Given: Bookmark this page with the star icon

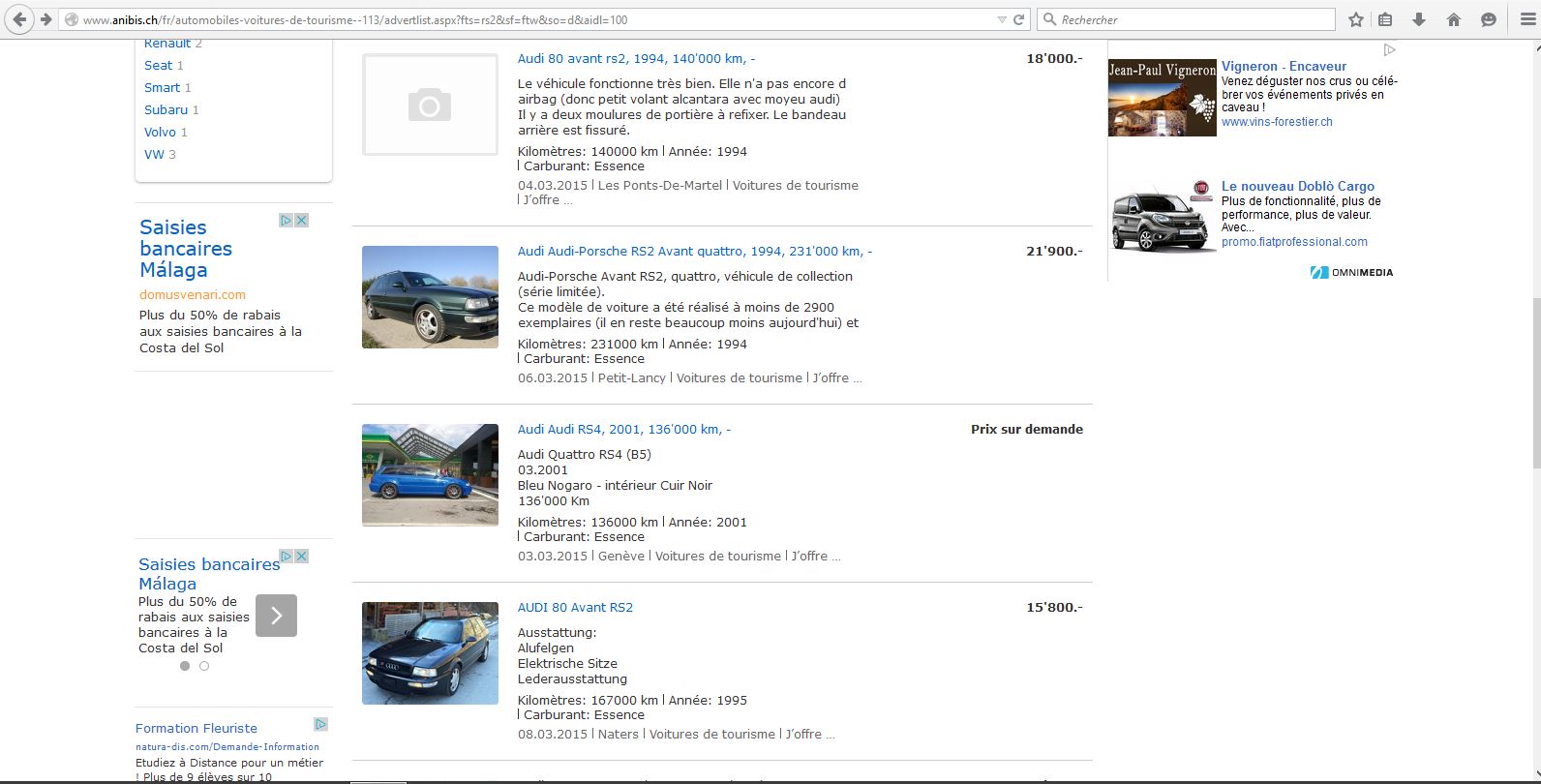Looking at the screenshot, I should click(x=1356, y=19).
